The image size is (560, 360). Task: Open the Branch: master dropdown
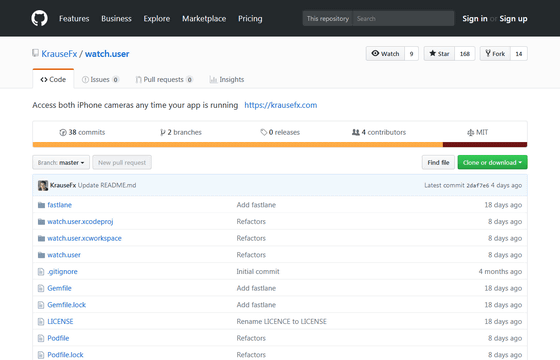[x=61, y=162]
